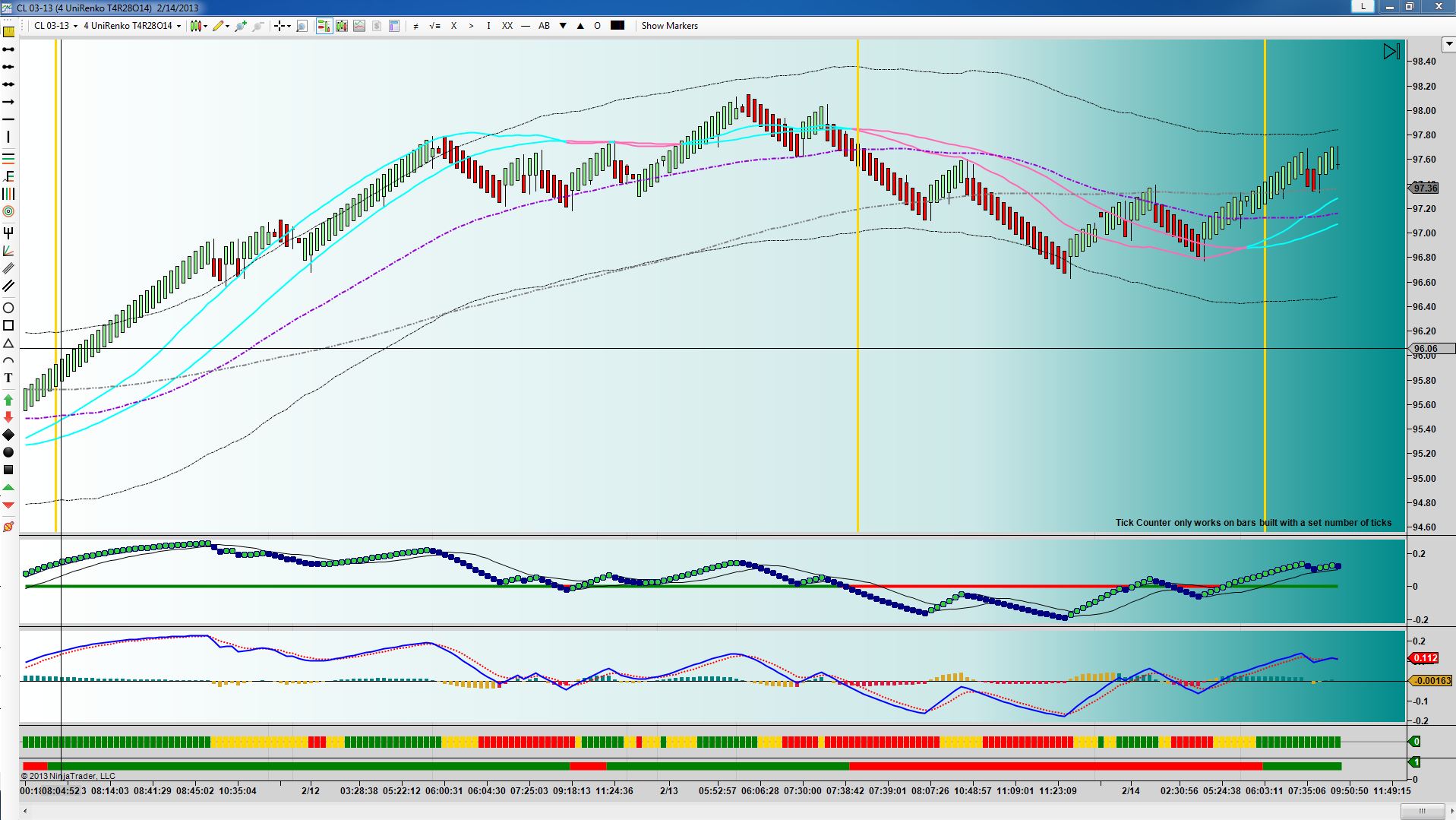Select the red Arrow Down marker tool
Viewport: 1456px width, 820px height.
[8, 417]
